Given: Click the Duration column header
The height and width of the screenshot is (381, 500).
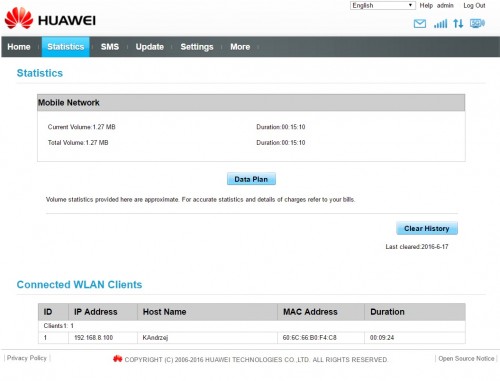Looking at the screenshot, I should click(x=415, y=312).
